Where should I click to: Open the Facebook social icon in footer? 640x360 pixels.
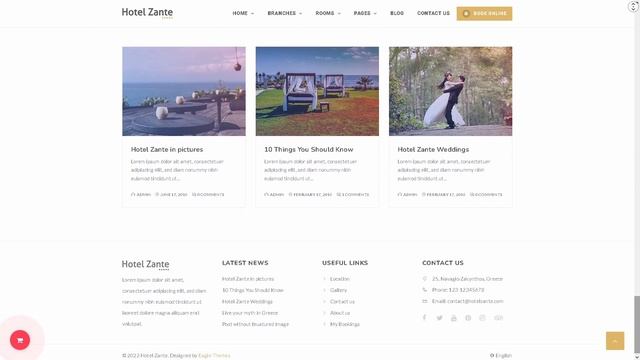(x=424, y=318)
